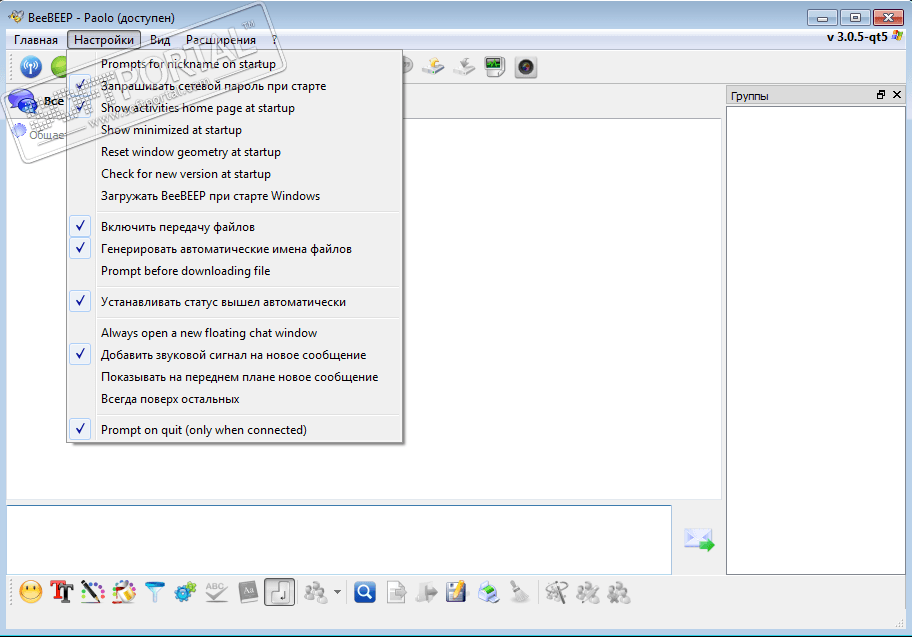Click the remove group cross icon
This screenshot has height=637, width=912.
(618, 592)
